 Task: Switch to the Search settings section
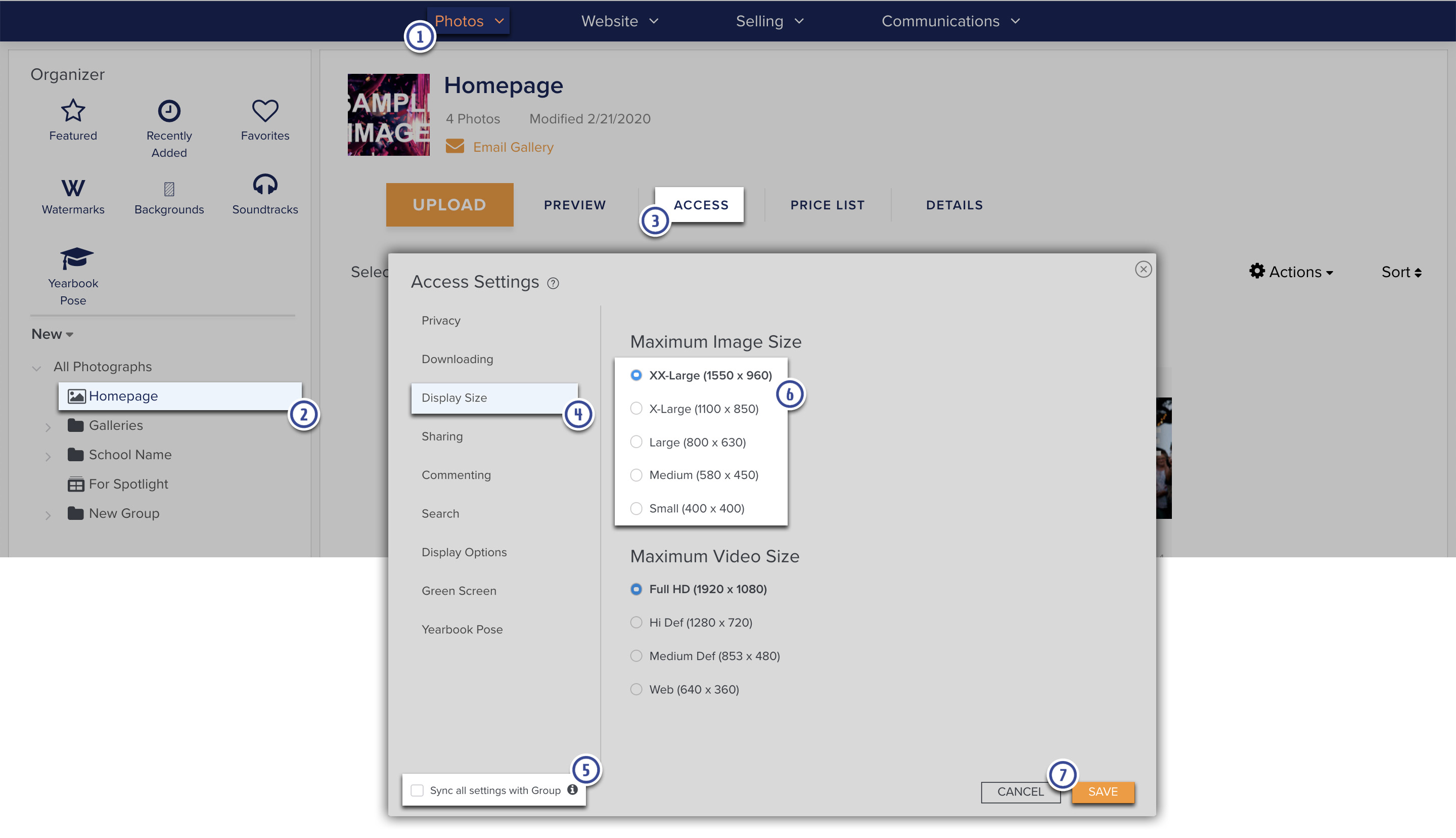pyautogui.click(x=440, y=513)
